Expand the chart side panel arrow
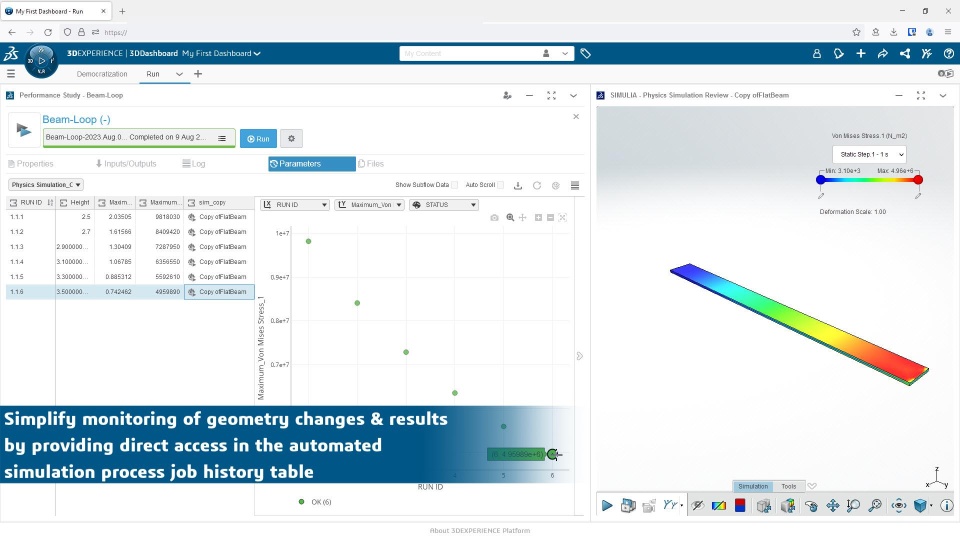 tap(579, 356)
